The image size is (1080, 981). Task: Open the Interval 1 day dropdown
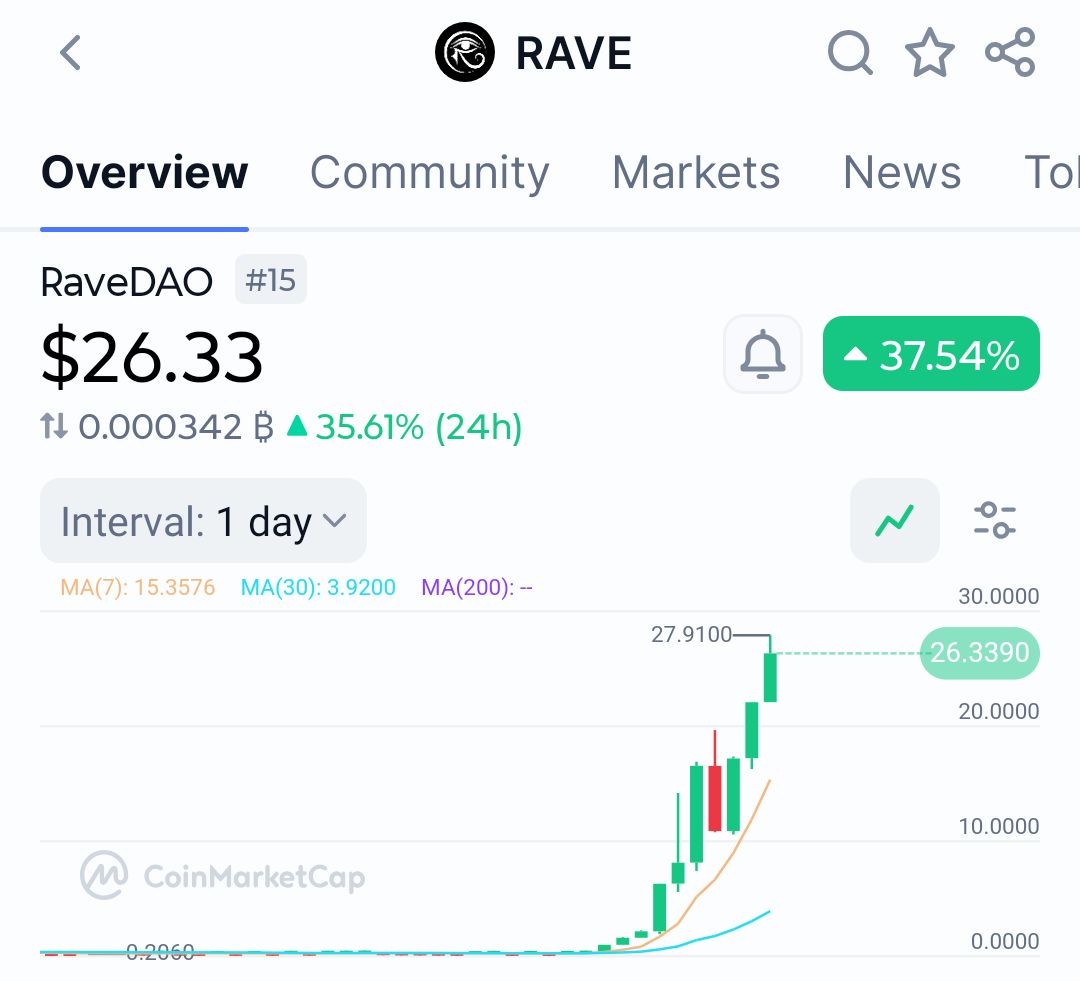203,521
